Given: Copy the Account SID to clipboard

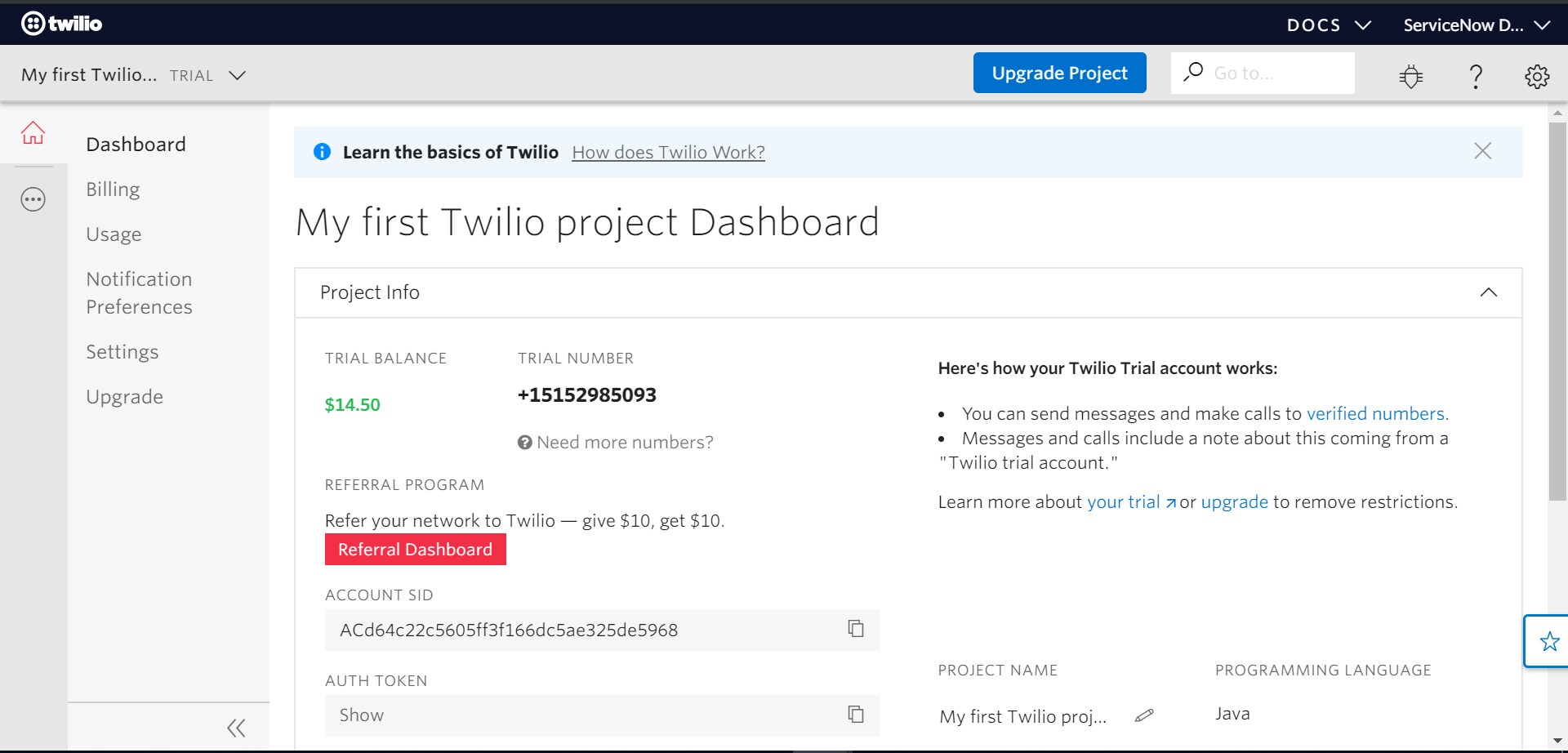Looking at the screenshot, I should point(855,629).
